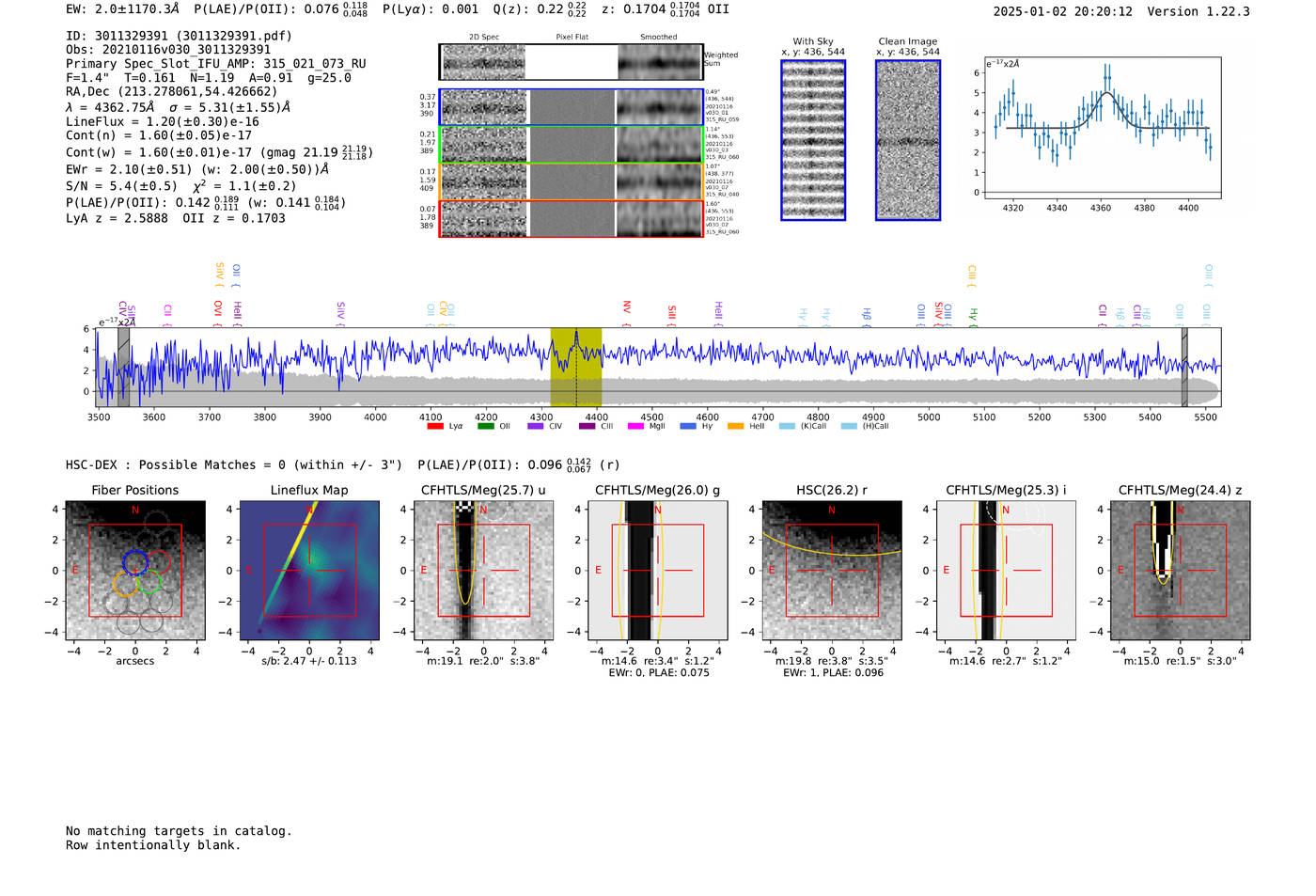Open the CFHTLS/Meg(26.0) g image
This screenshot has height=896, width=1316.
click(x=657, y=571)
